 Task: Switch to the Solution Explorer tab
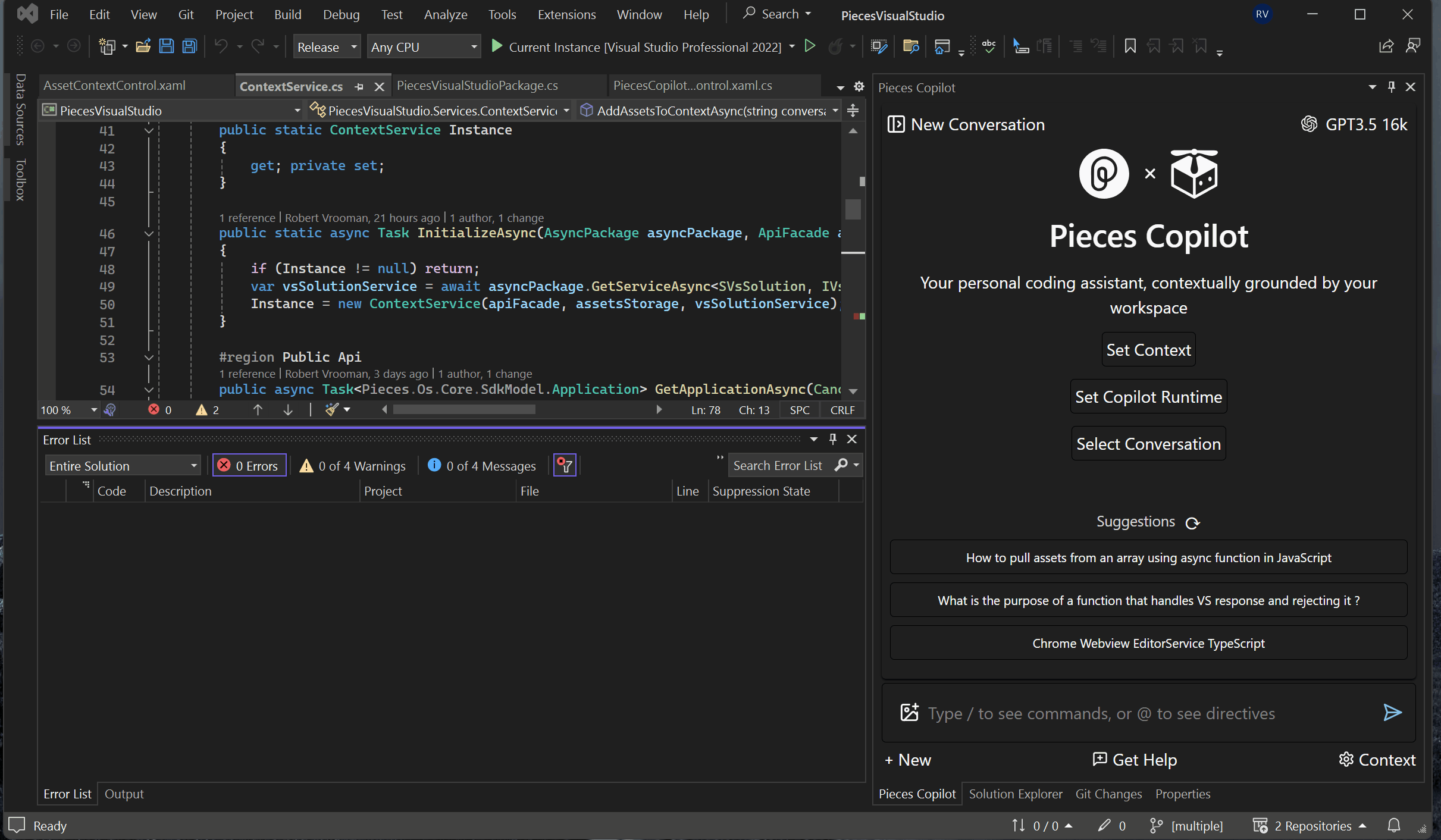(1015, 794)
